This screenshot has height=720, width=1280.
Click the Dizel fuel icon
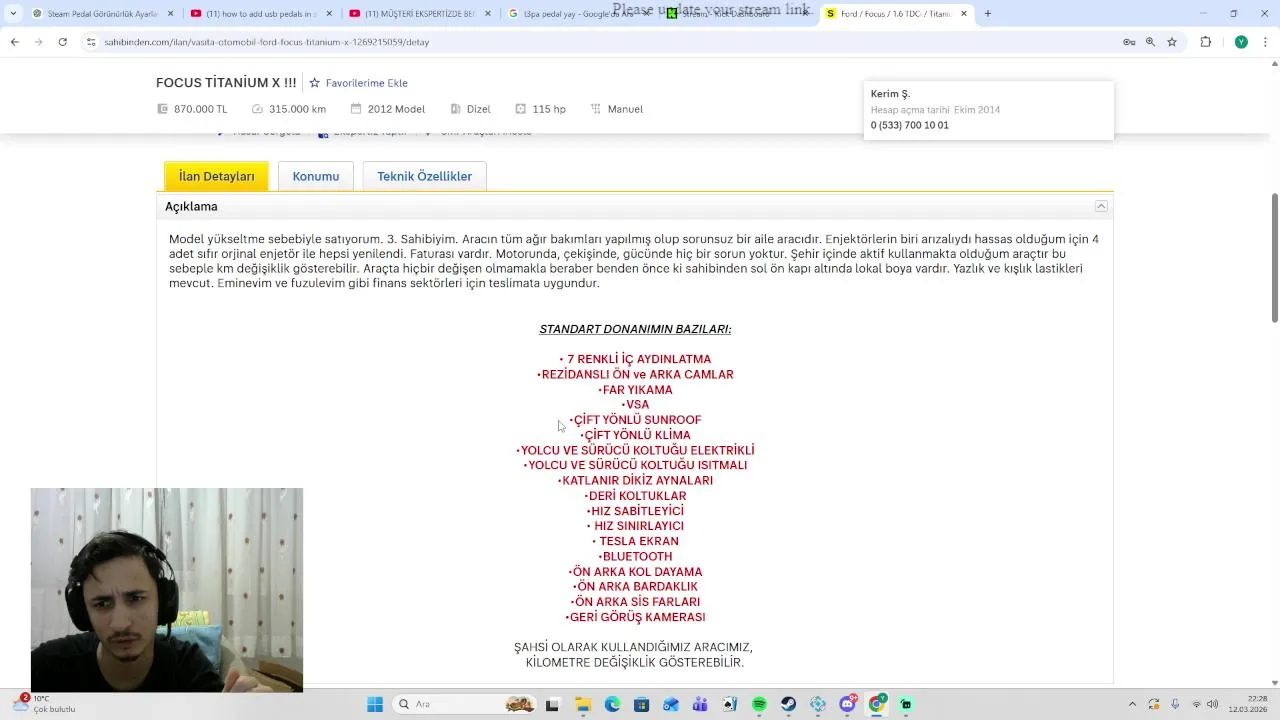[455, 109]
